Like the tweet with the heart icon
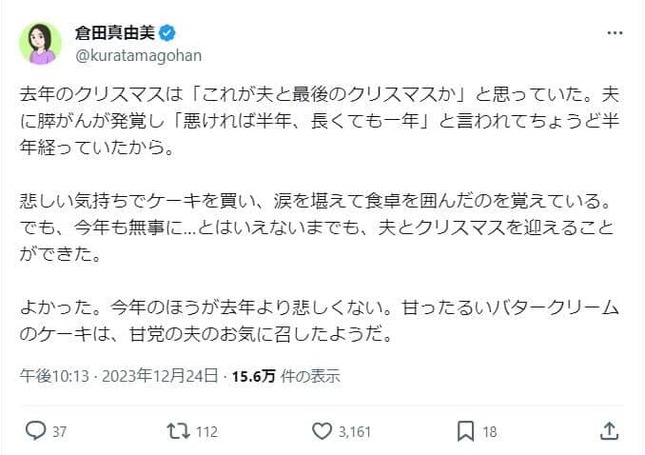The width and height of the screenshot is (645, 455). click(x=322, y=432)
